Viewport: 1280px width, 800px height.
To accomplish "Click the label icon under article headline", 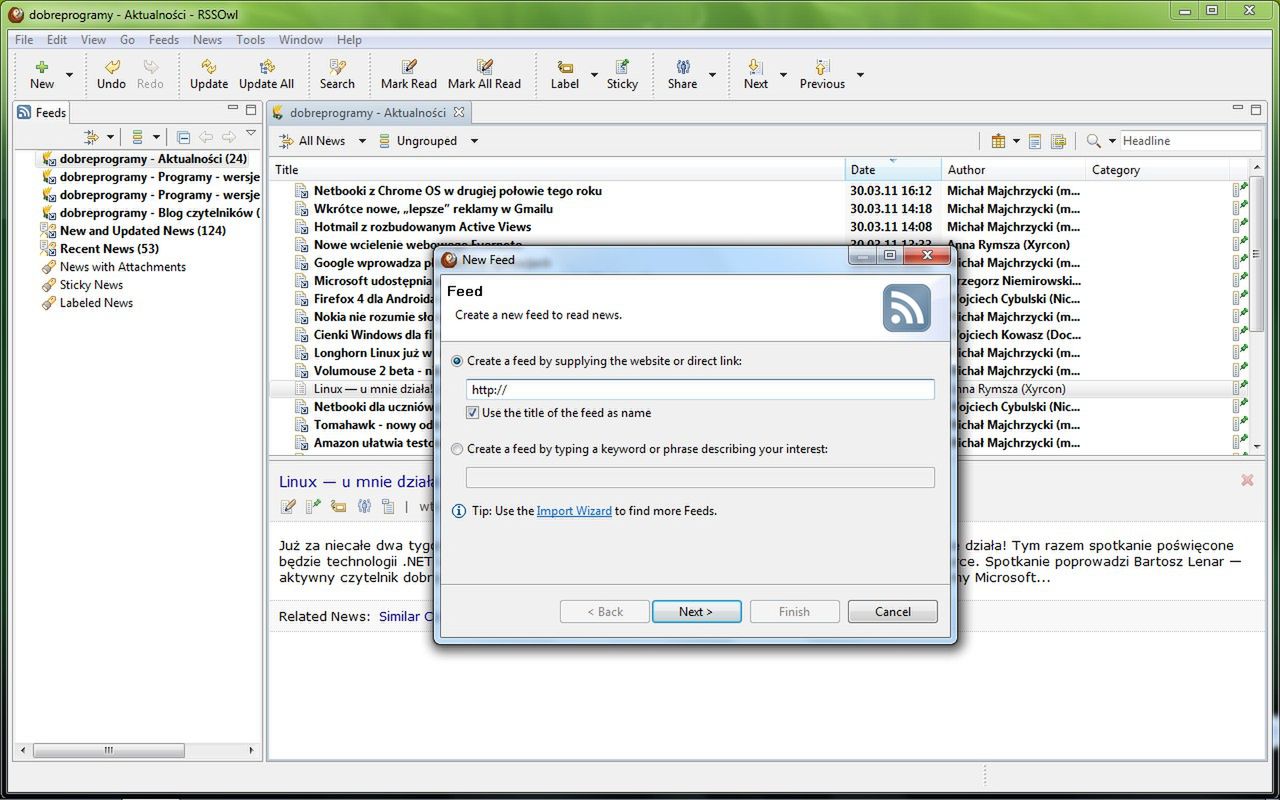I will pyautogui.click(x=338, y=507).
